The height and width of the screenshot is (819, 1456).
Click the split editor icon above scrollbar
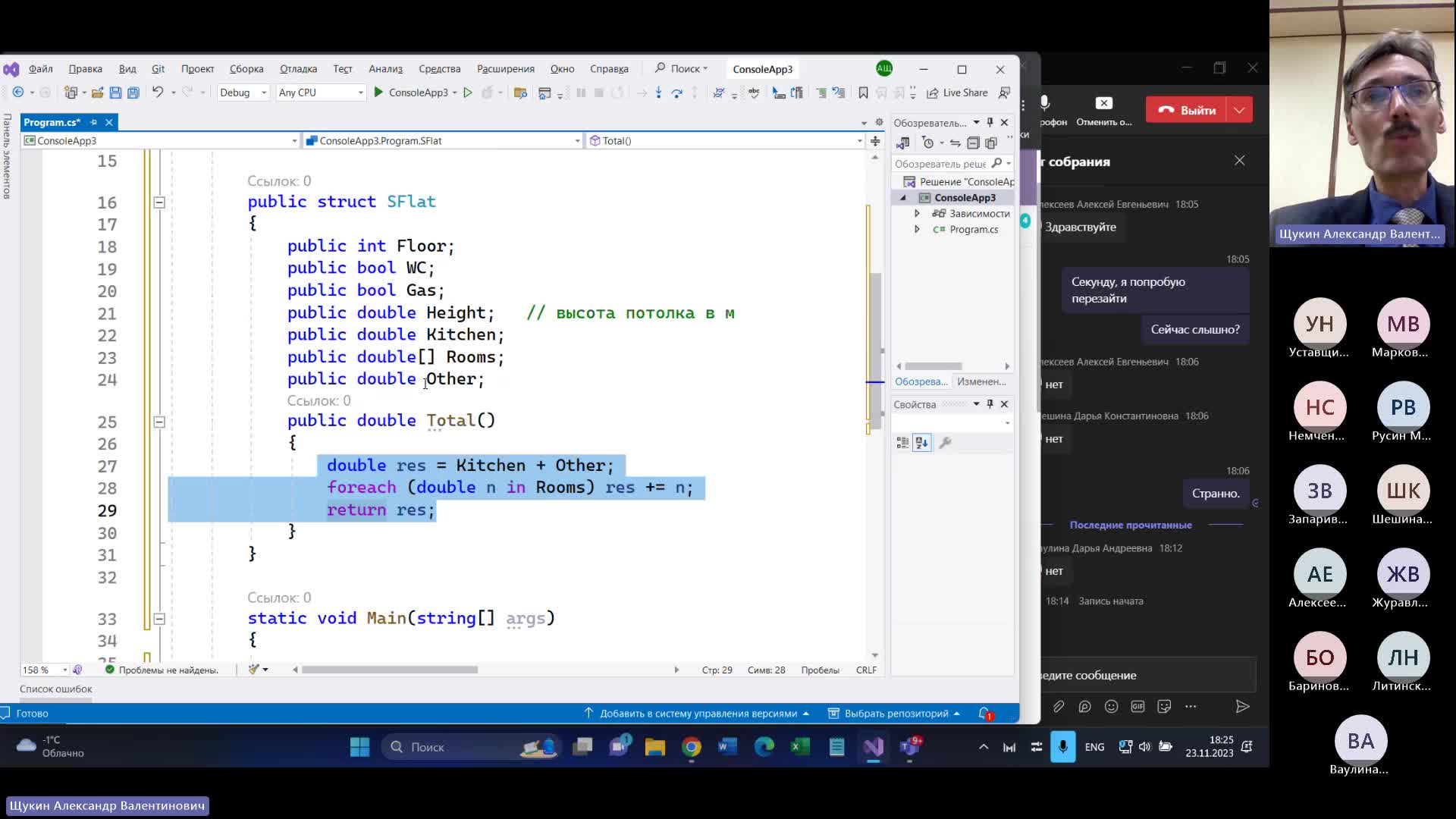(875, 141)
